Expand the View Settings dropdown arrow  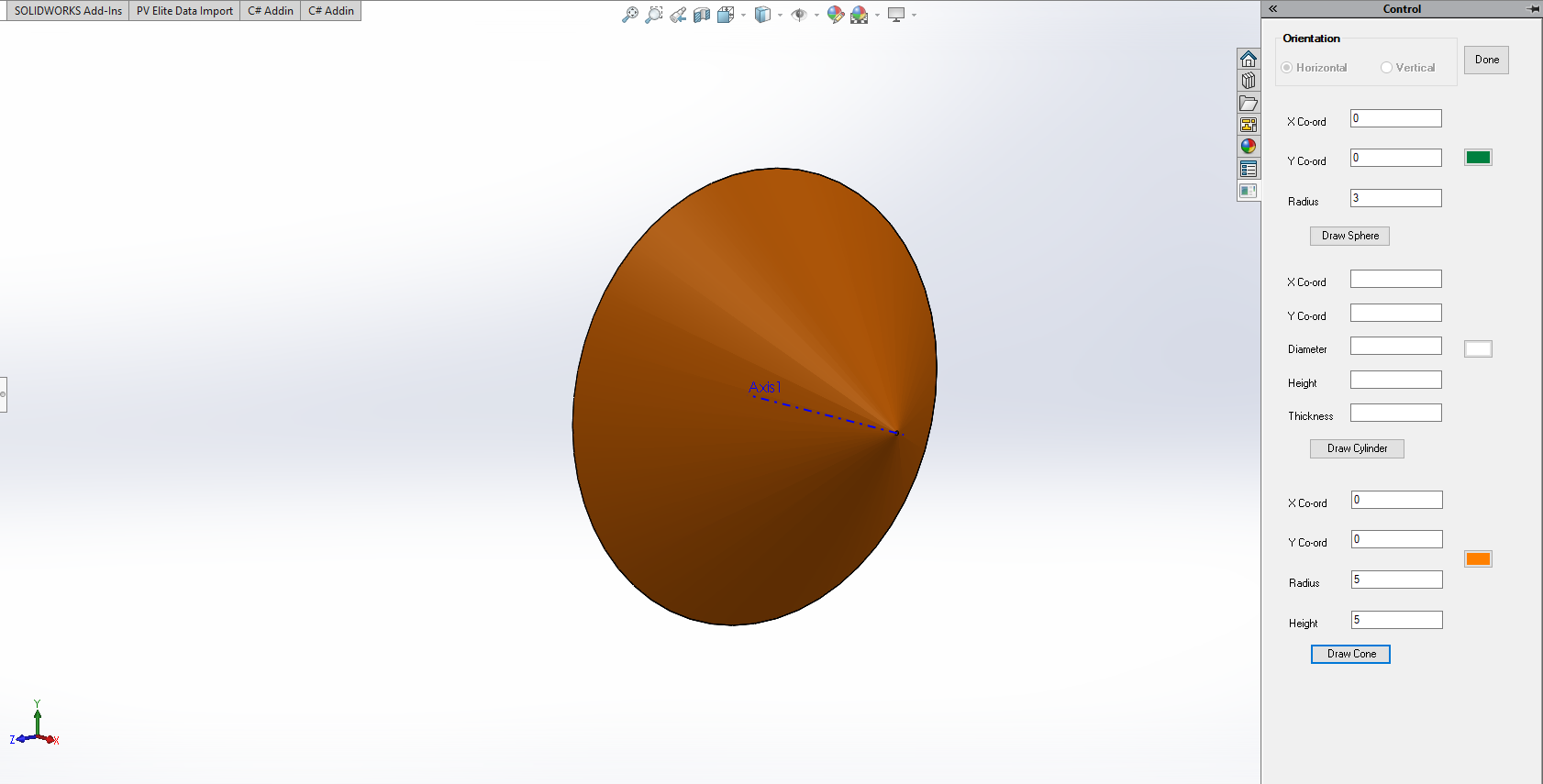coord(914,16)
